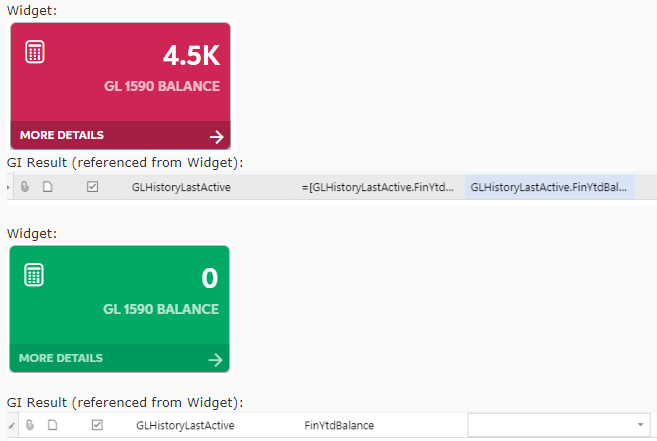The image size is (657, 441).
Task: Click MORE DETAILS on the red widget
Action: (61, 135)
